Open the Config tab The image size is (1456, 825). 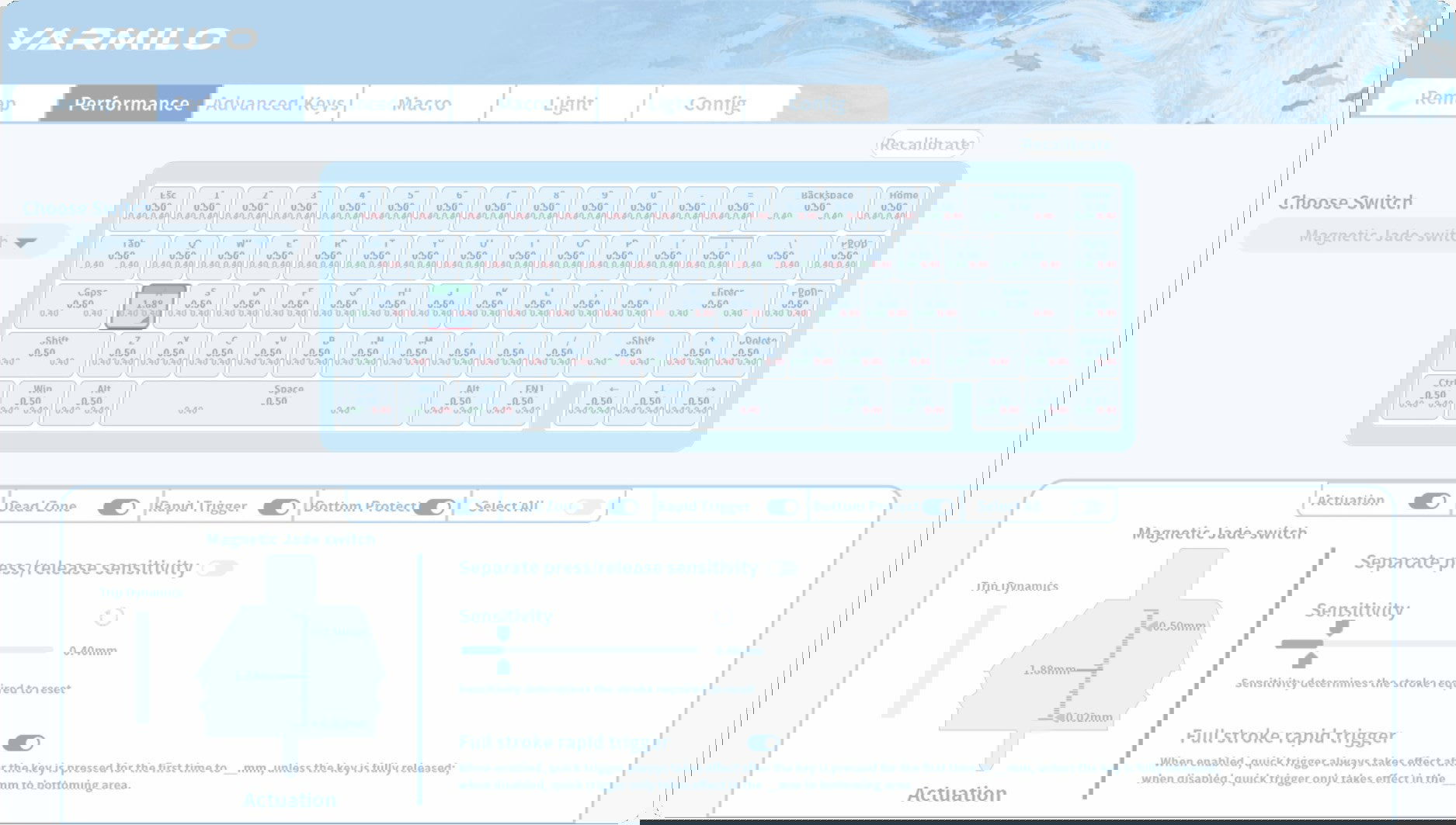pos(715,104)
